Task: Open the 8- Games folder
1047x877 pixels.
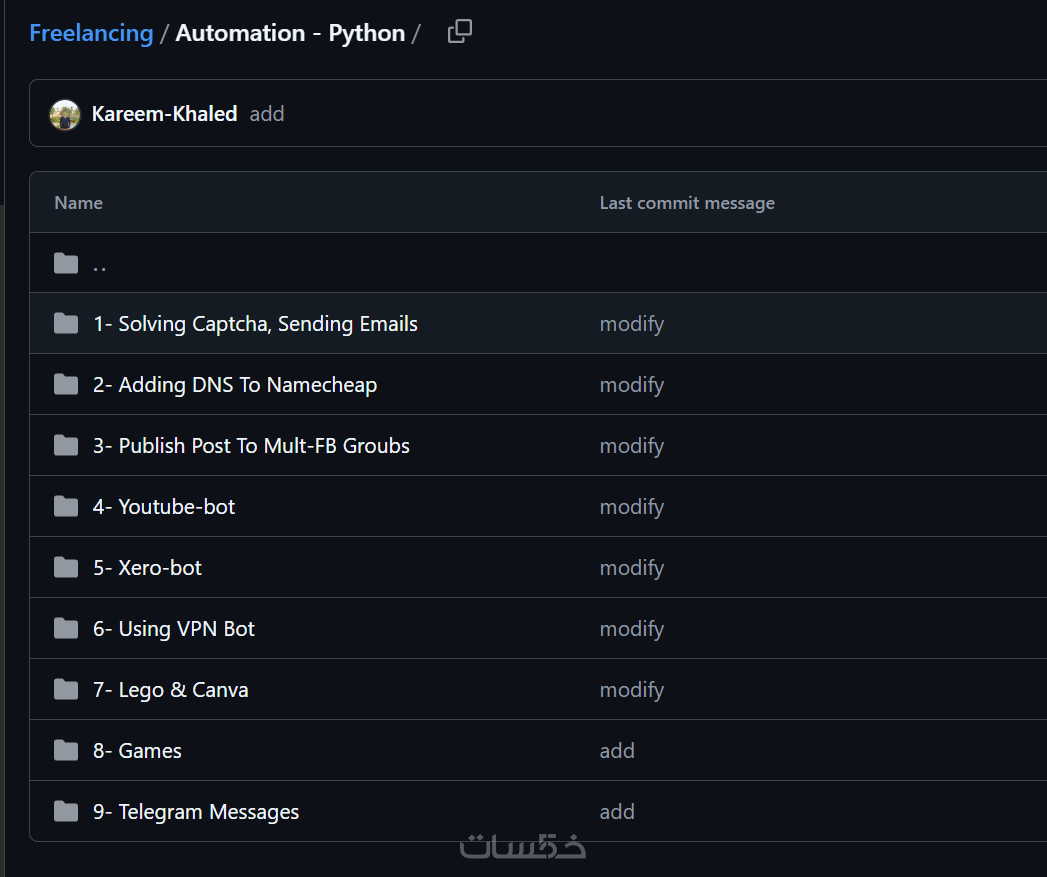Action: (137, 751)
